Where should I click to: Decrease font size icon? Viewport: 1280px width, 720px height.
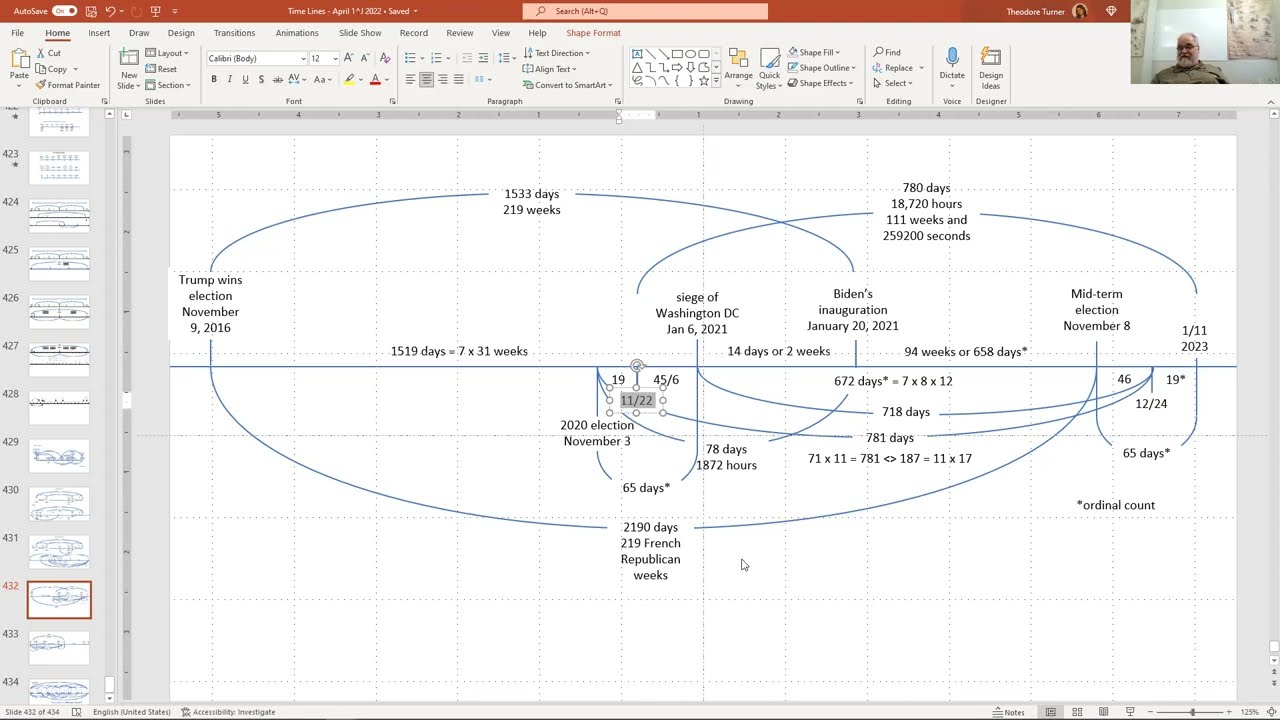(x=364, y=58)
